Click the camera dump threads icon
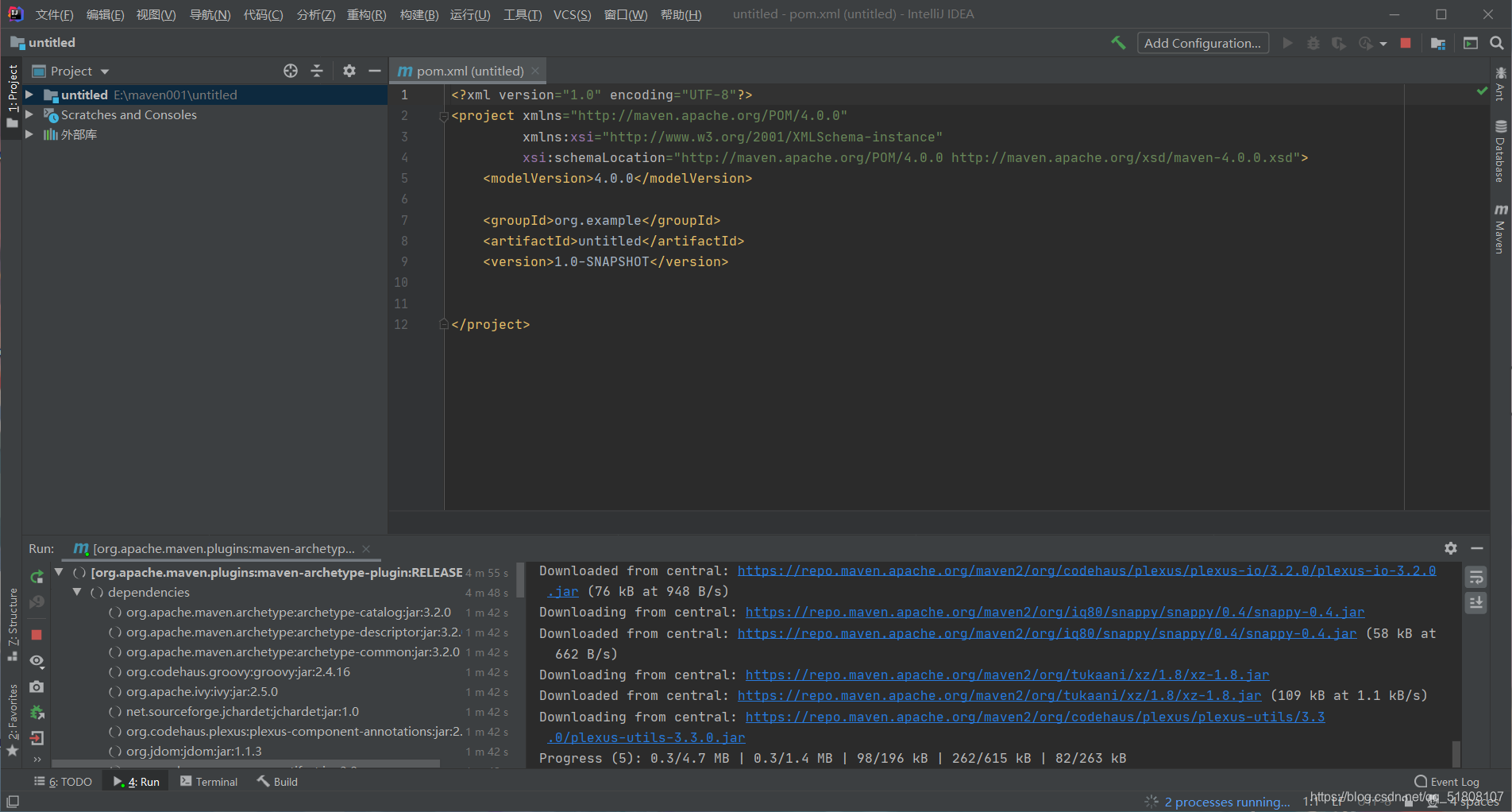The image size is (1512, 812). coord(37,686)
